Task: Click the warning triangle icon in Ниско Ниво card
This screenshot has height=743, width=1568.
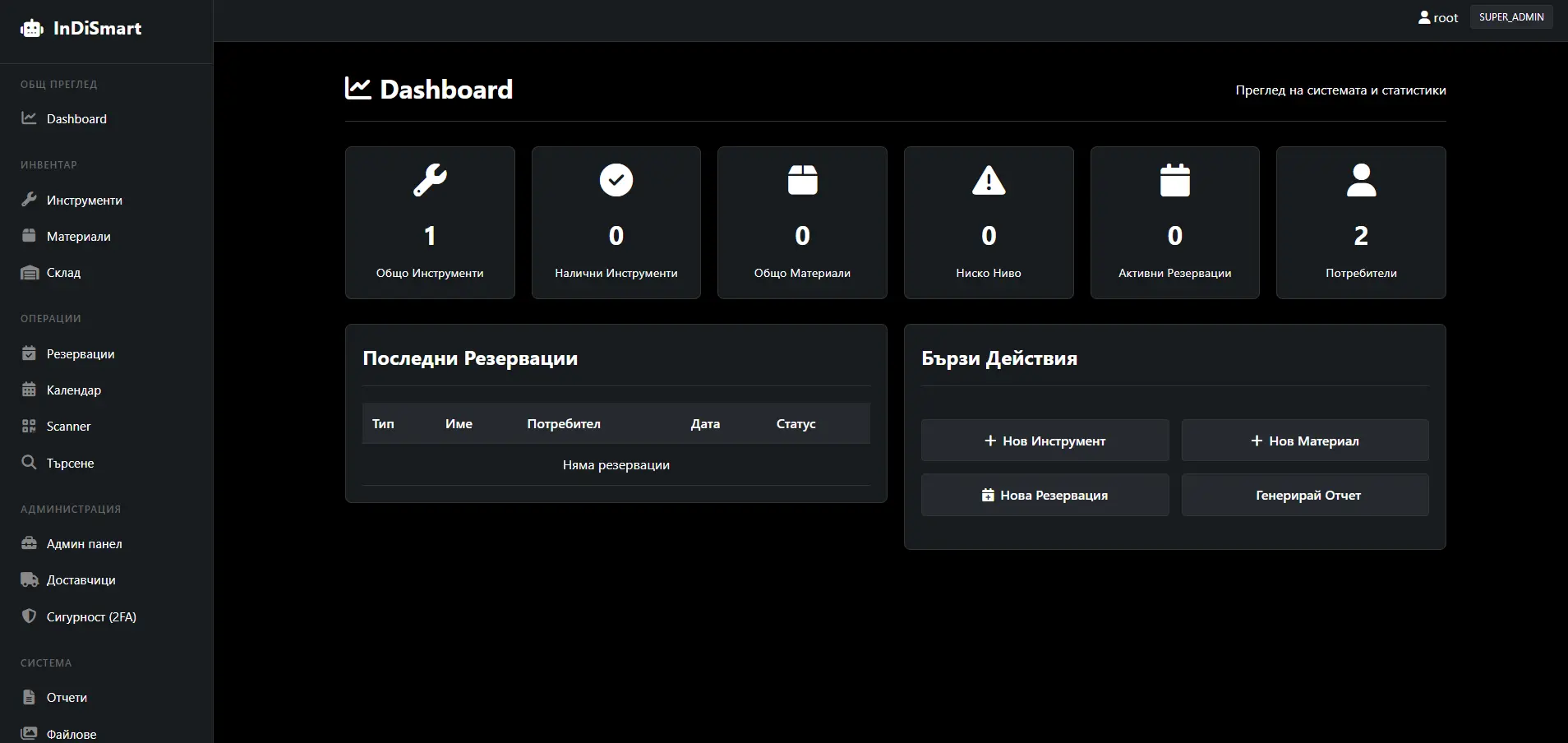Action: click(x=989, y=180)
